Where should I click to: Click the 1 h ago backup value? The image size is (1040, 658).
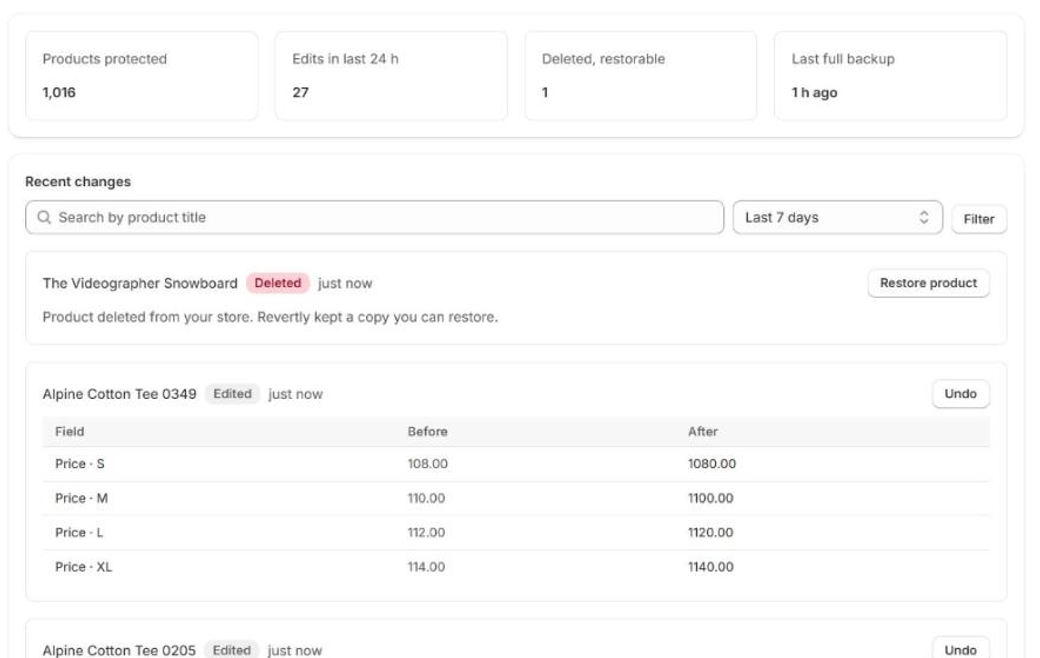[x=814, y=93]
